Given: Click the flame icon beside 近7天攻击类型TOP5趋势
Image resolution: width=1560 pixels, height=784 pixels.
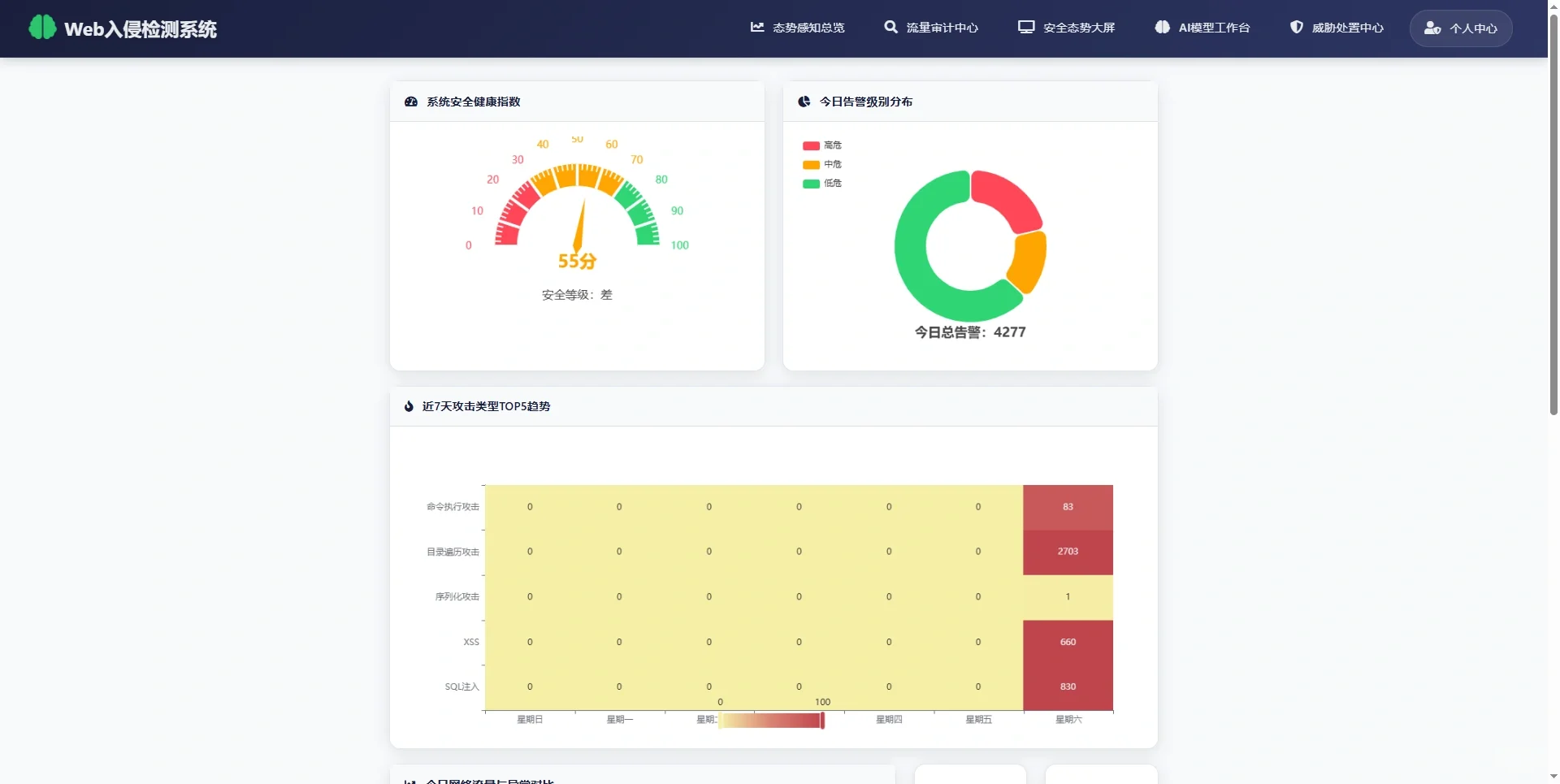Looking at the screenshot, I should tap(409, 406).
